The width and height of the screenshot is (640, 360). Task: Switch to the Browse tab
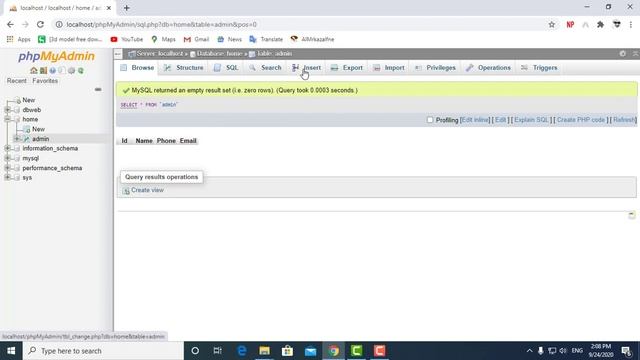point(137,68)
